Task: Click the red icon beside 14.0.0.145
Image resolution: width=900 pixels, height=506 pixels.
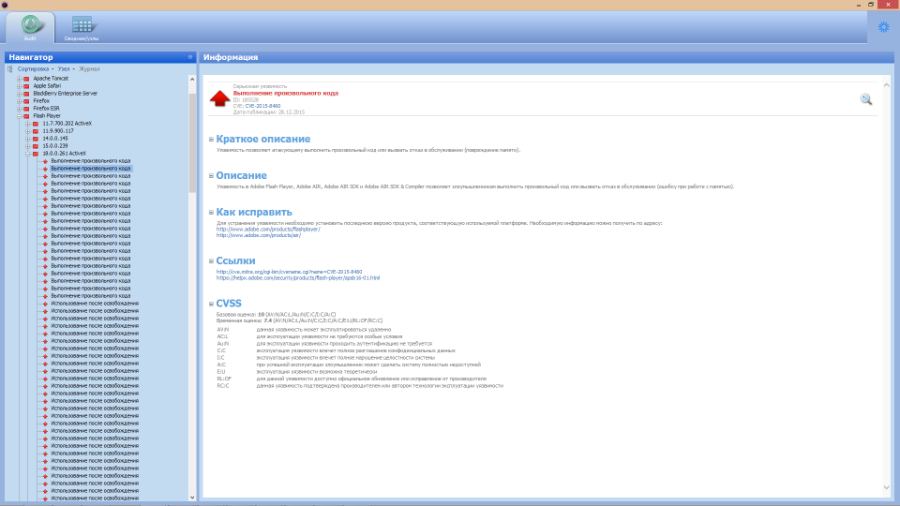Action: click(36, 138)
